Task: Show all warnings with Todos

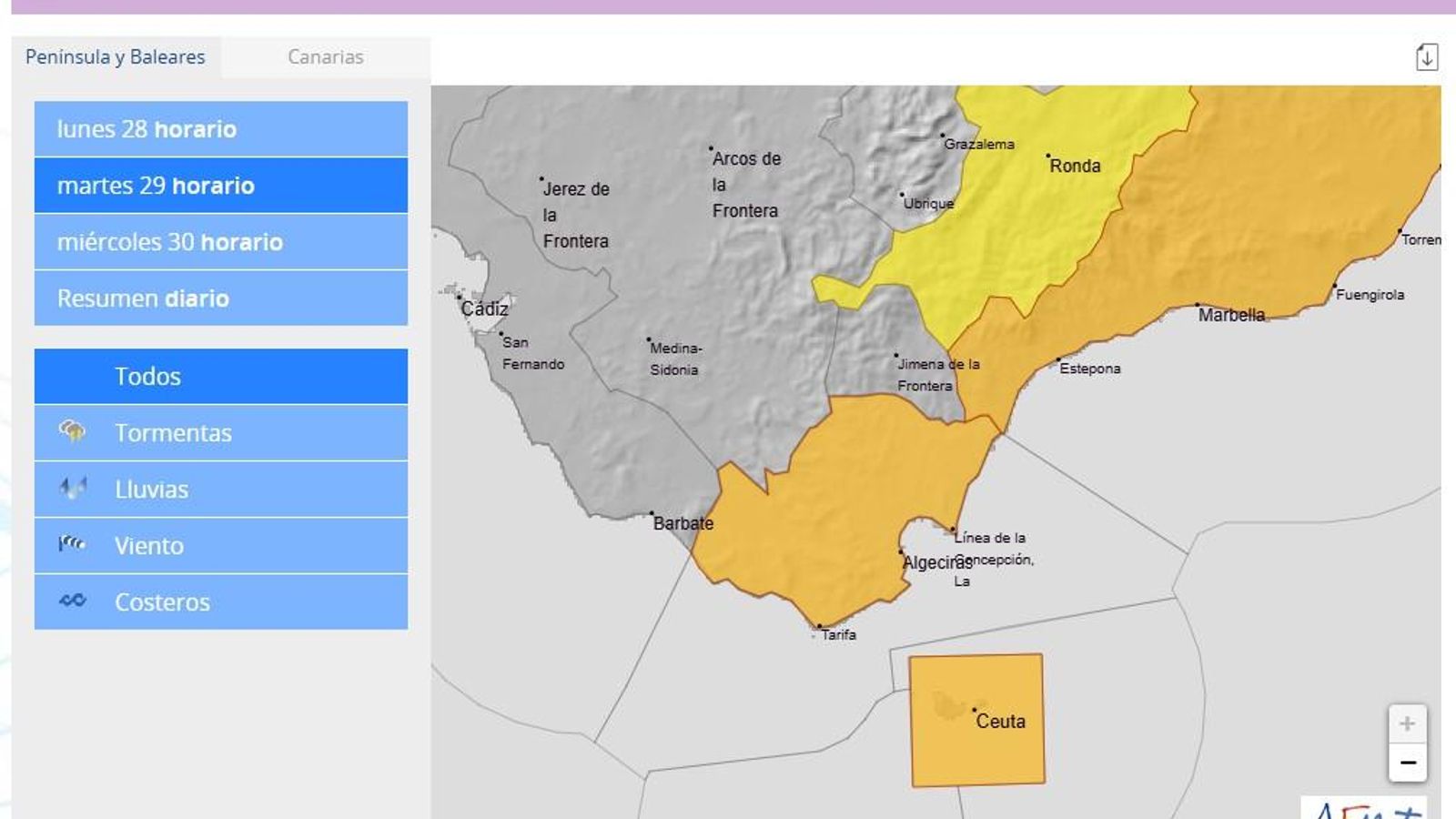Action: click(x=220, y=377)
